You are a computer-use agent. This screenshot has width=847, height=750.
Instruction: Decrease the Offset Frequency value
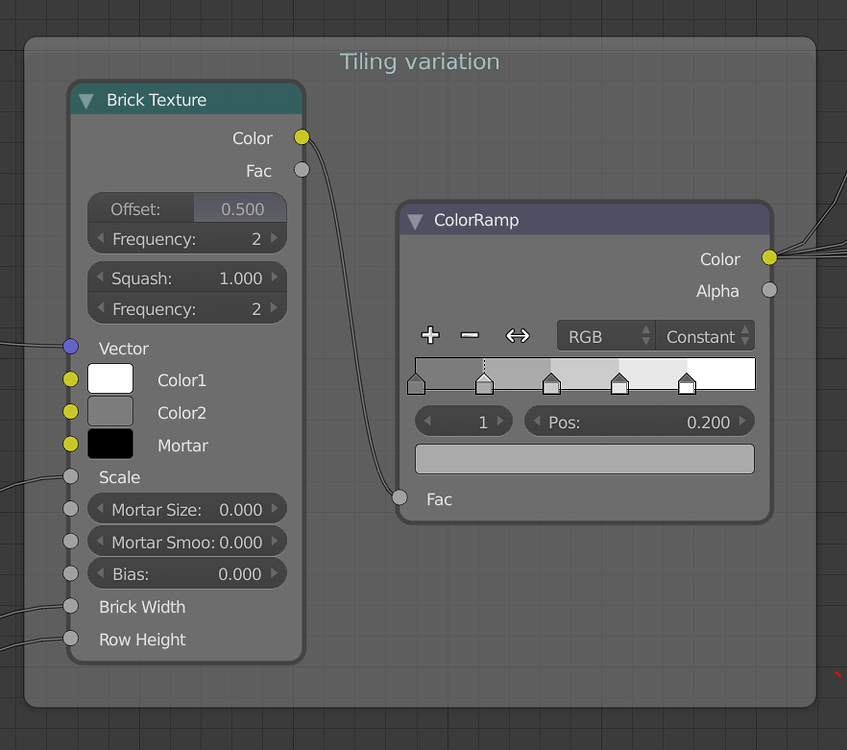pyautogui.click(x=100, y=238)
